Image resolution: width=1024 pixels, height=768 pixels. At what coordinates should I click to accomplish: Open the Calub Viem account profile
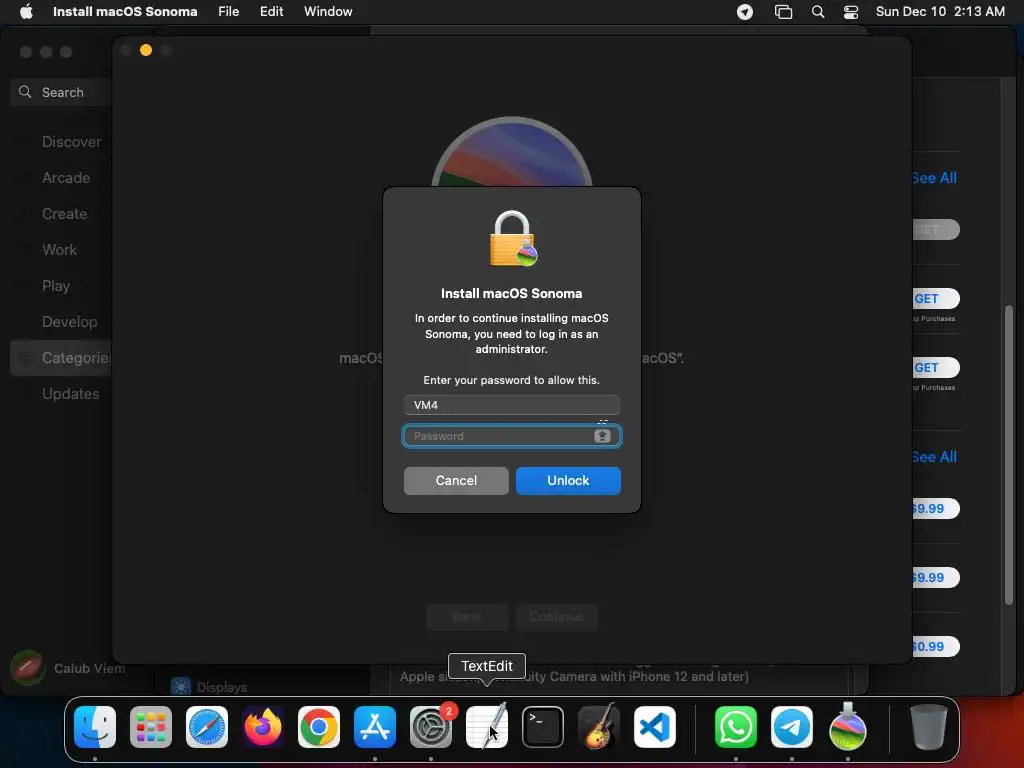(x=89, y=668)
